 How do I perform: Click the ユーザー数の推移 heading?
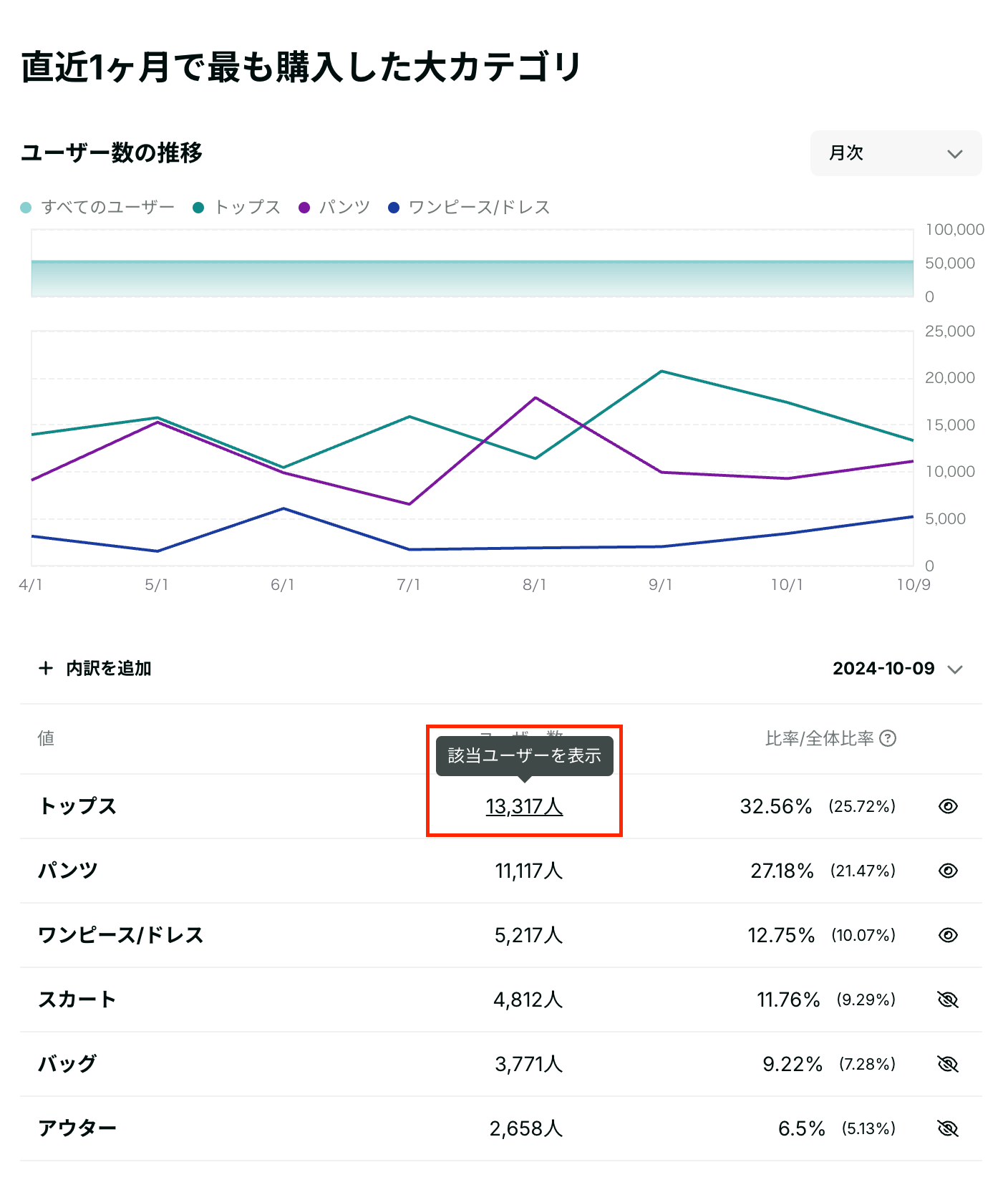pyautogui.click(x=112, y=153)
